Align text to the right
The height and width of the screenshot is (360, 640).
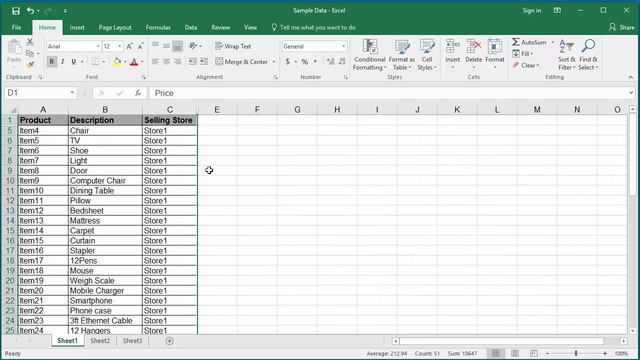pos(177,62)
